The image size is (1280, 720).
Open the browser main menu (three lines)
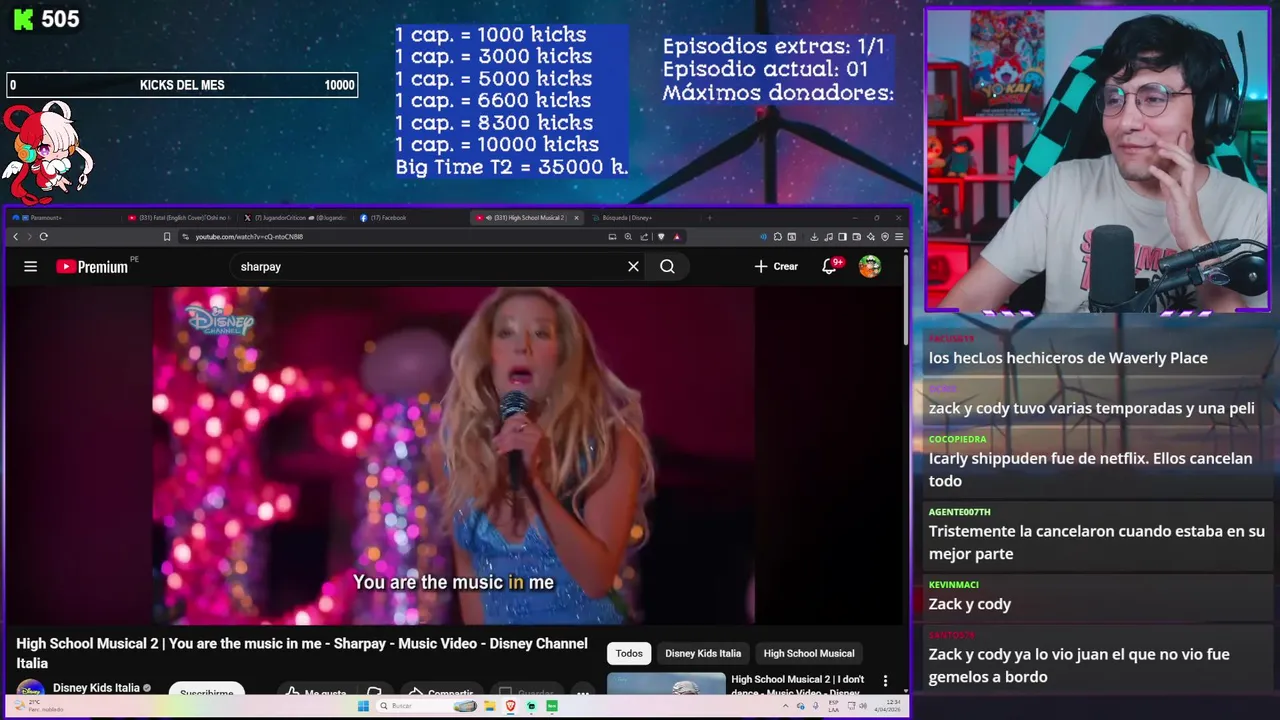coord(899,237)
